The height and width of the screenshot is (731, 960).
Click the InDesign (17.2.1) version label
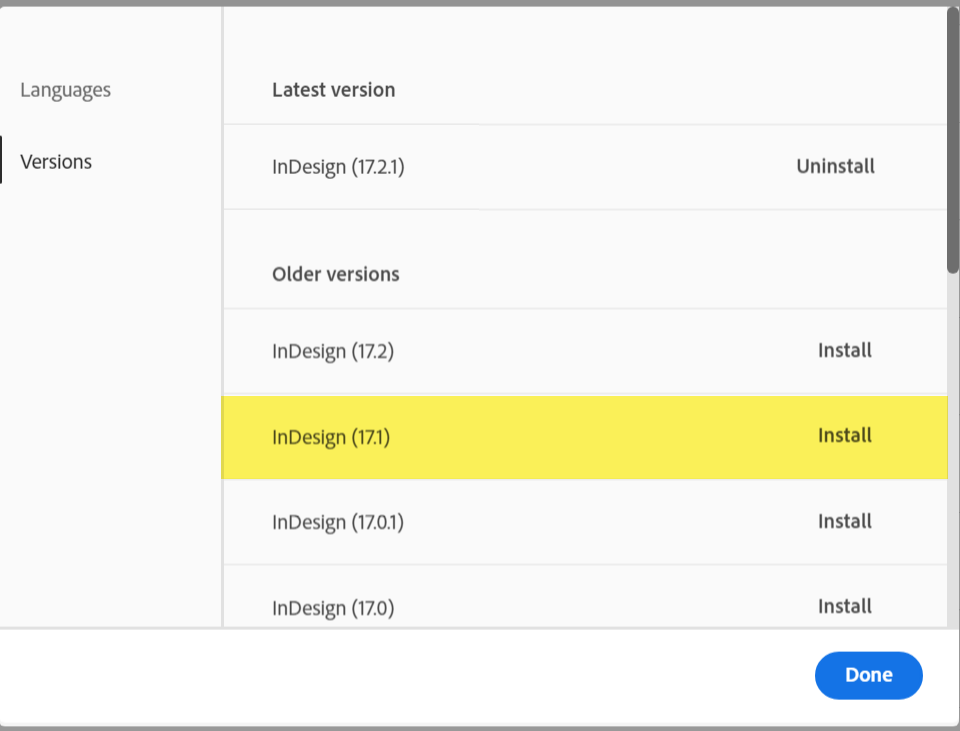338,166
